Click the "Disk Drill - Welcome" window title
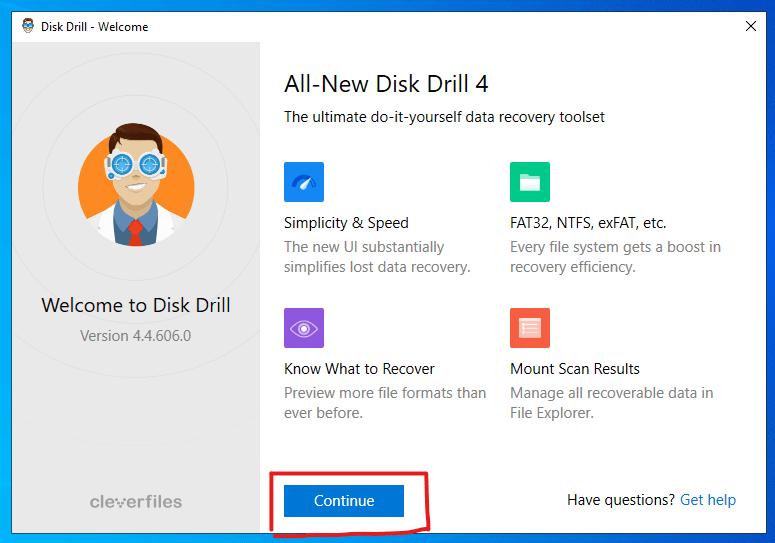Viewport: 775px width, 543px height. click(x=94, y=27)
